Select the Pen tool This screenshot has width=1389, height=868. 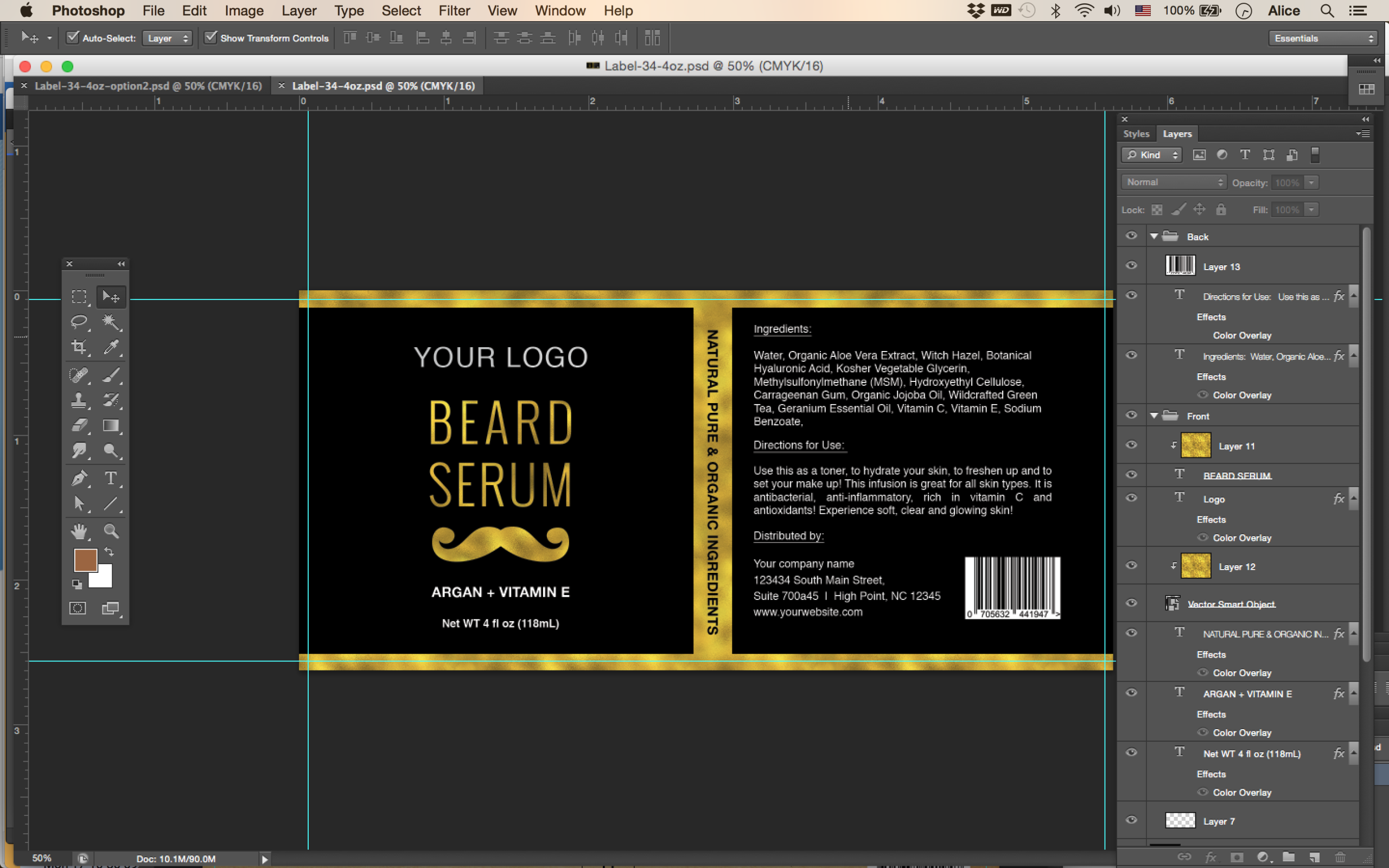[79, 478]
